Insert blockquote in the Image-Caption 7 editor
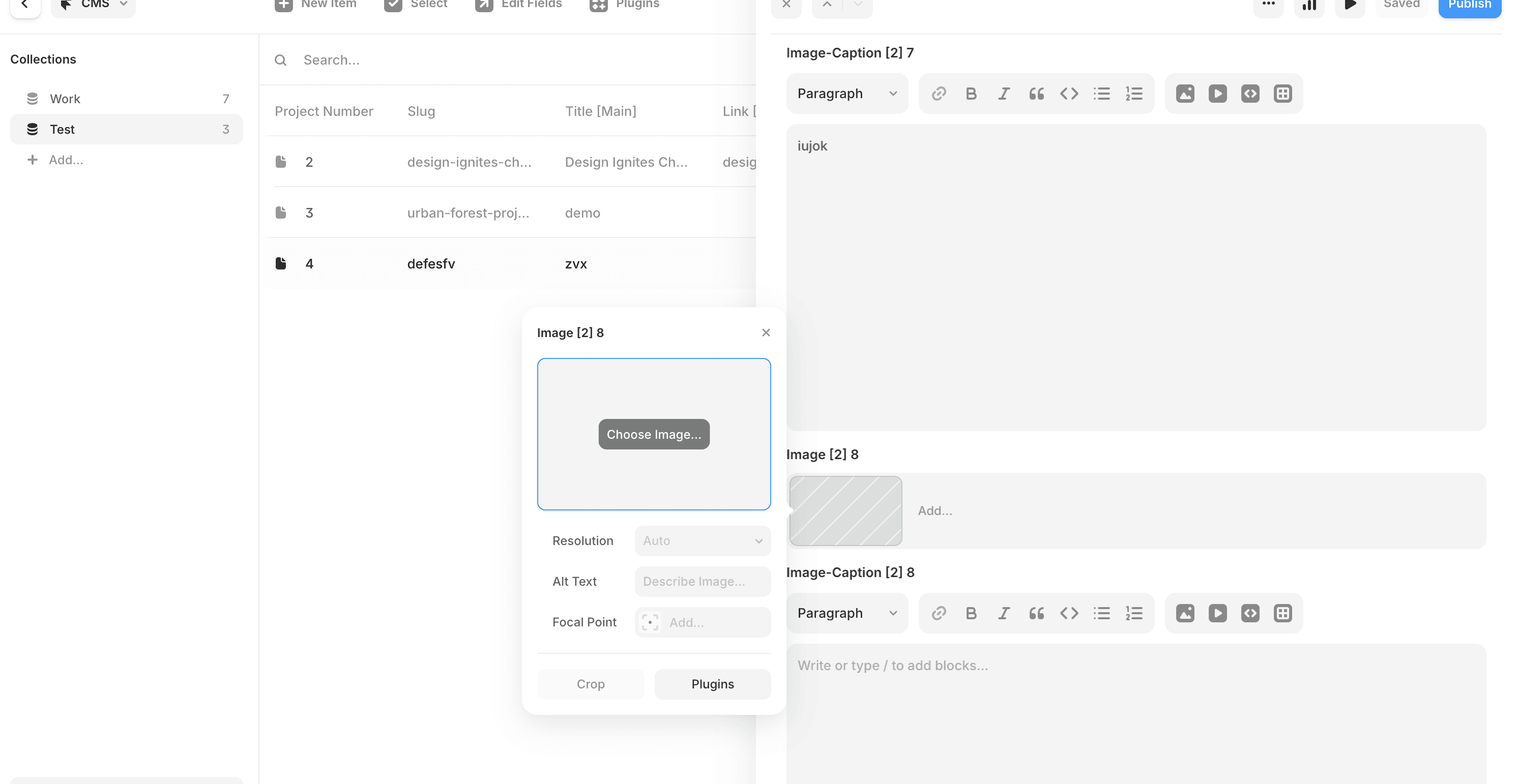 (1036, 94)
